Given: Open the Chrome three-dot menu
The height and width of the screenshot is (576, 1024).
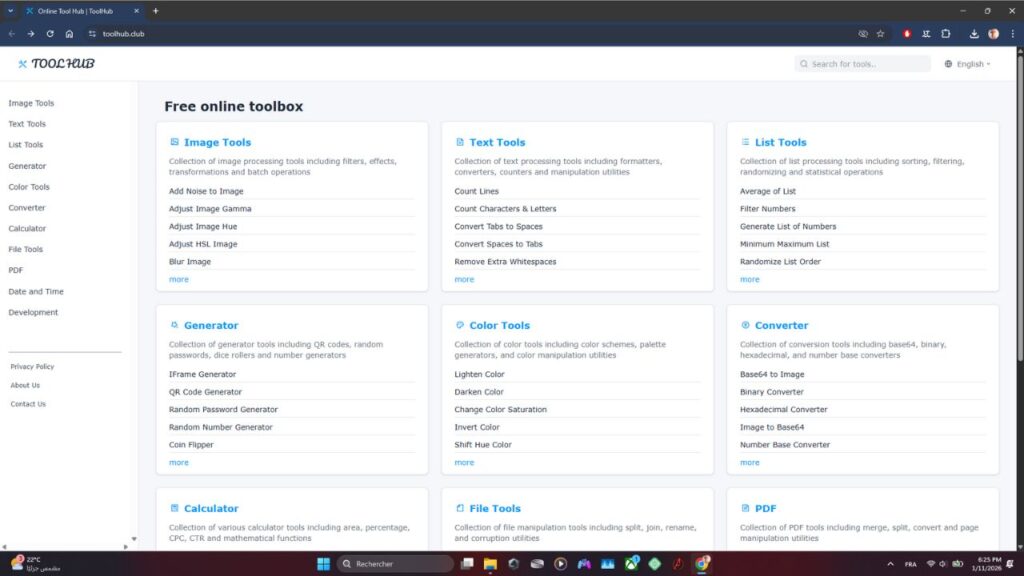Looking at the screenshot, I should [x=1013, y=33].
